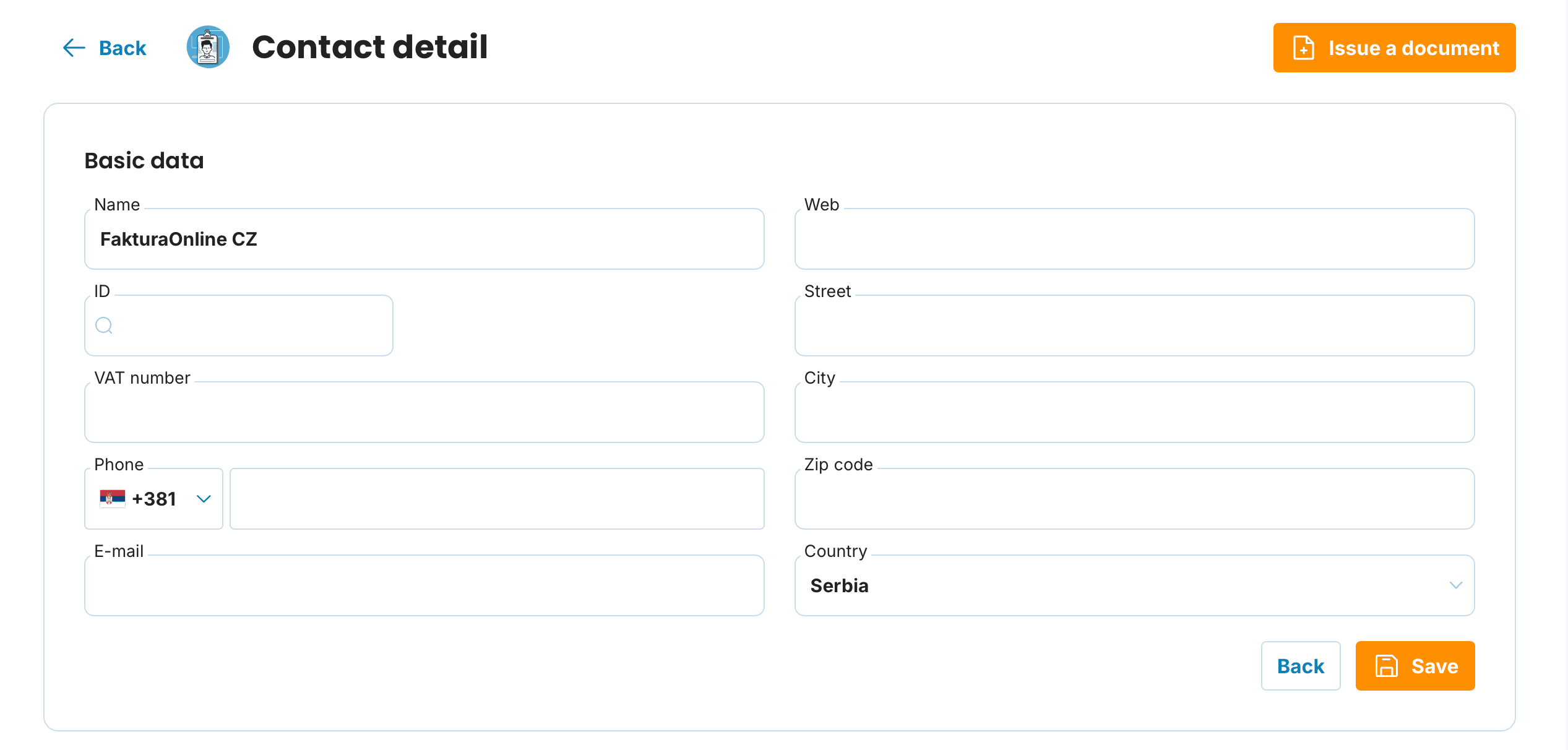Click the phone number input box

497,499
